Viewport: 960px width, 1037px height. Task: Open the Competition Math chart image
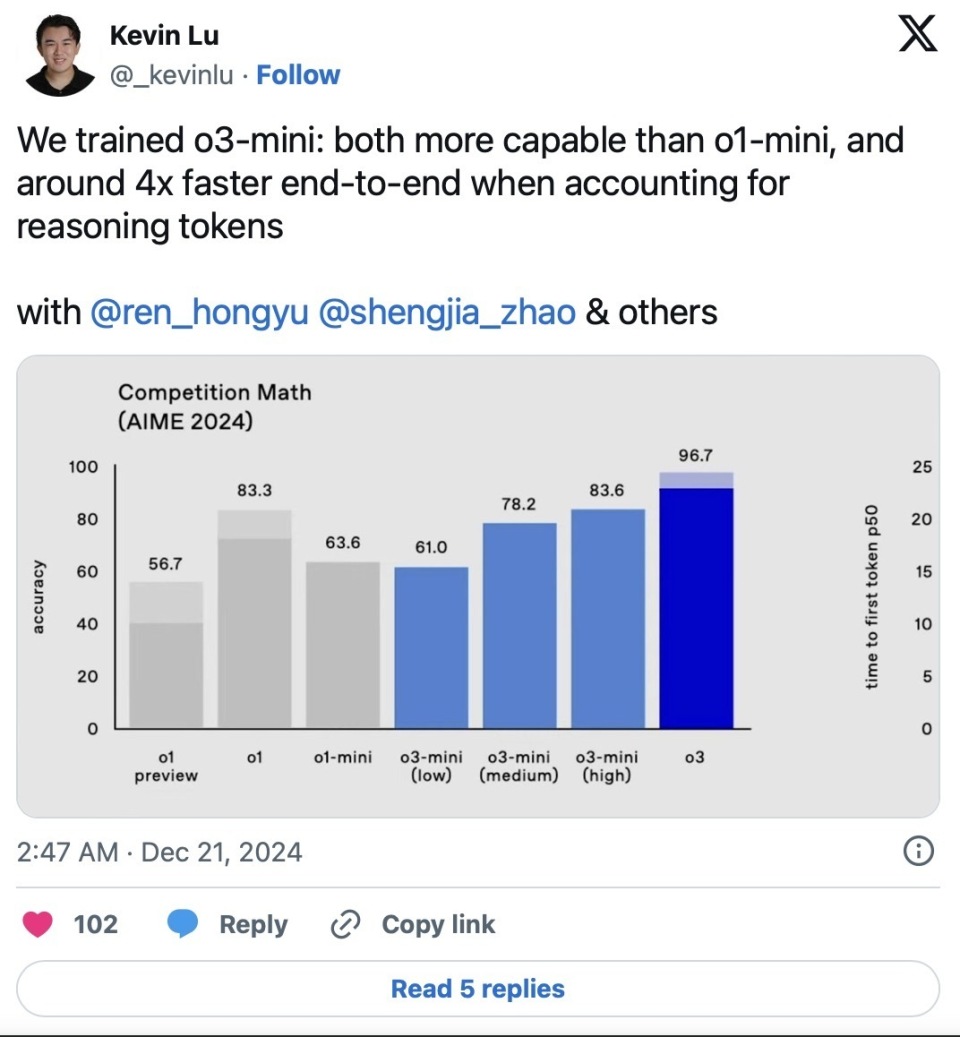pyautogui.click(x=479, y=585)
